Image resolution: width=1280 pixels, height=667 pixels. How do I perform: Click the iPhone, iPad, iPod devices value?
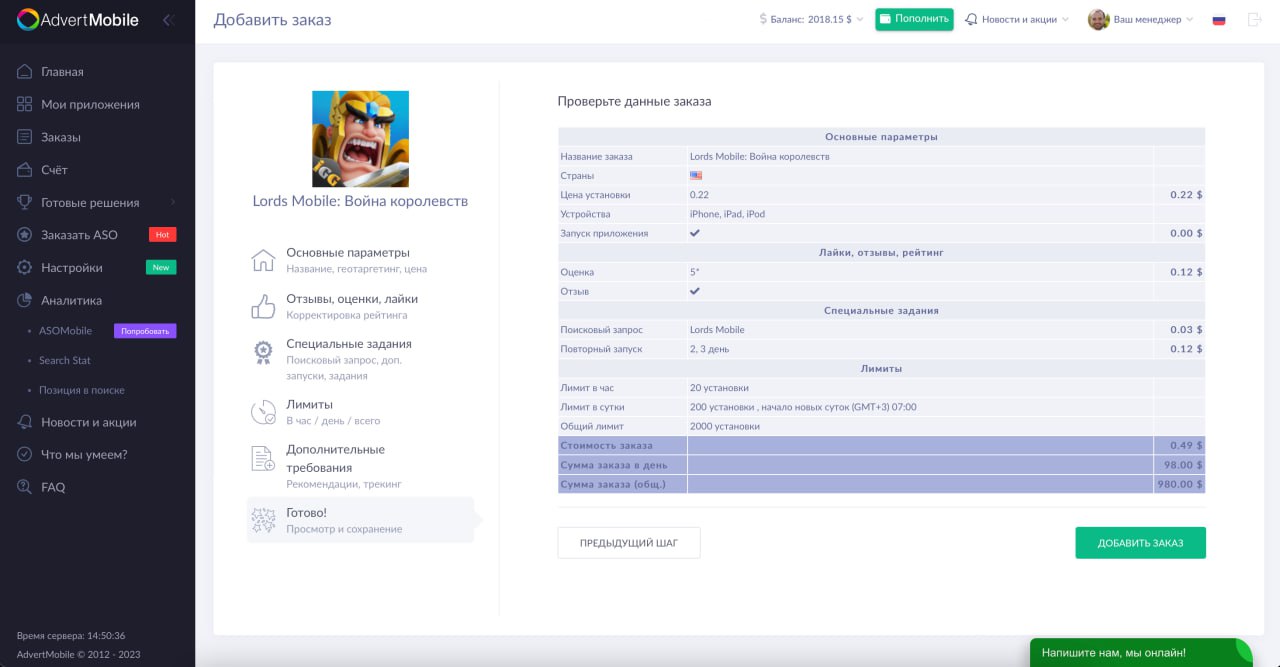pyautogui.click(x=727, y=214)
